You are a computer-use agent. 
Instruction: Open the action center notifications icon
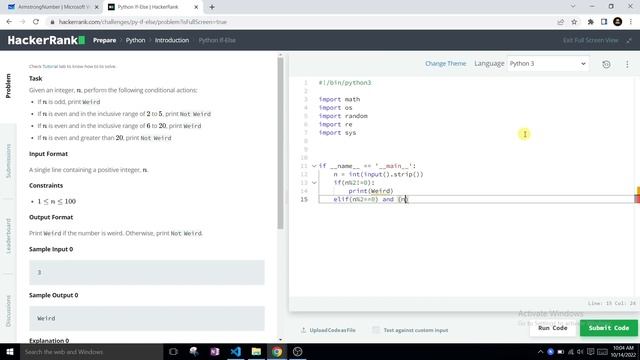coord(591,352)
